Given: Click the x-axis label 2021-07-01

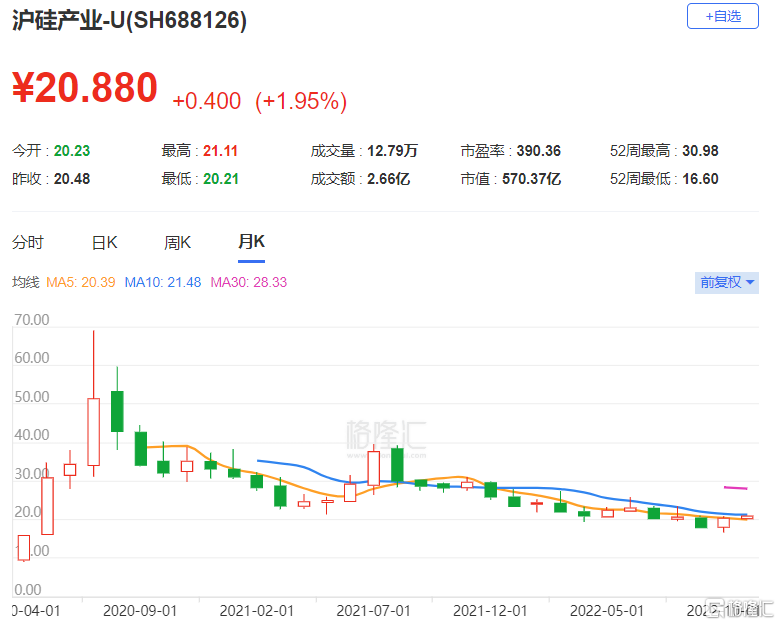Looking at the screenshot, I should coord(374,611).
